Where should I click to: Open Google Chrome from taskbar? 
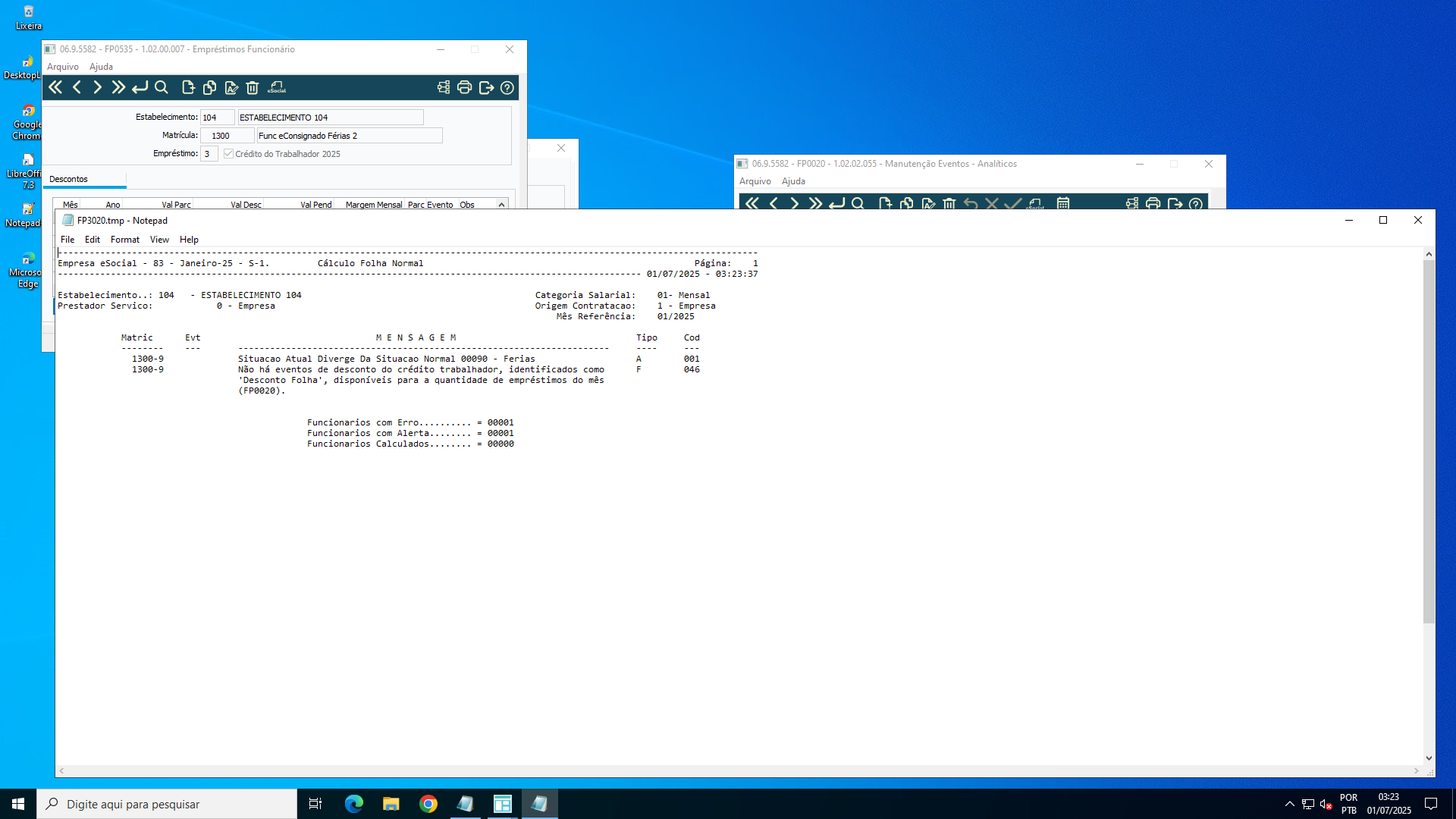tap(428, 804)
